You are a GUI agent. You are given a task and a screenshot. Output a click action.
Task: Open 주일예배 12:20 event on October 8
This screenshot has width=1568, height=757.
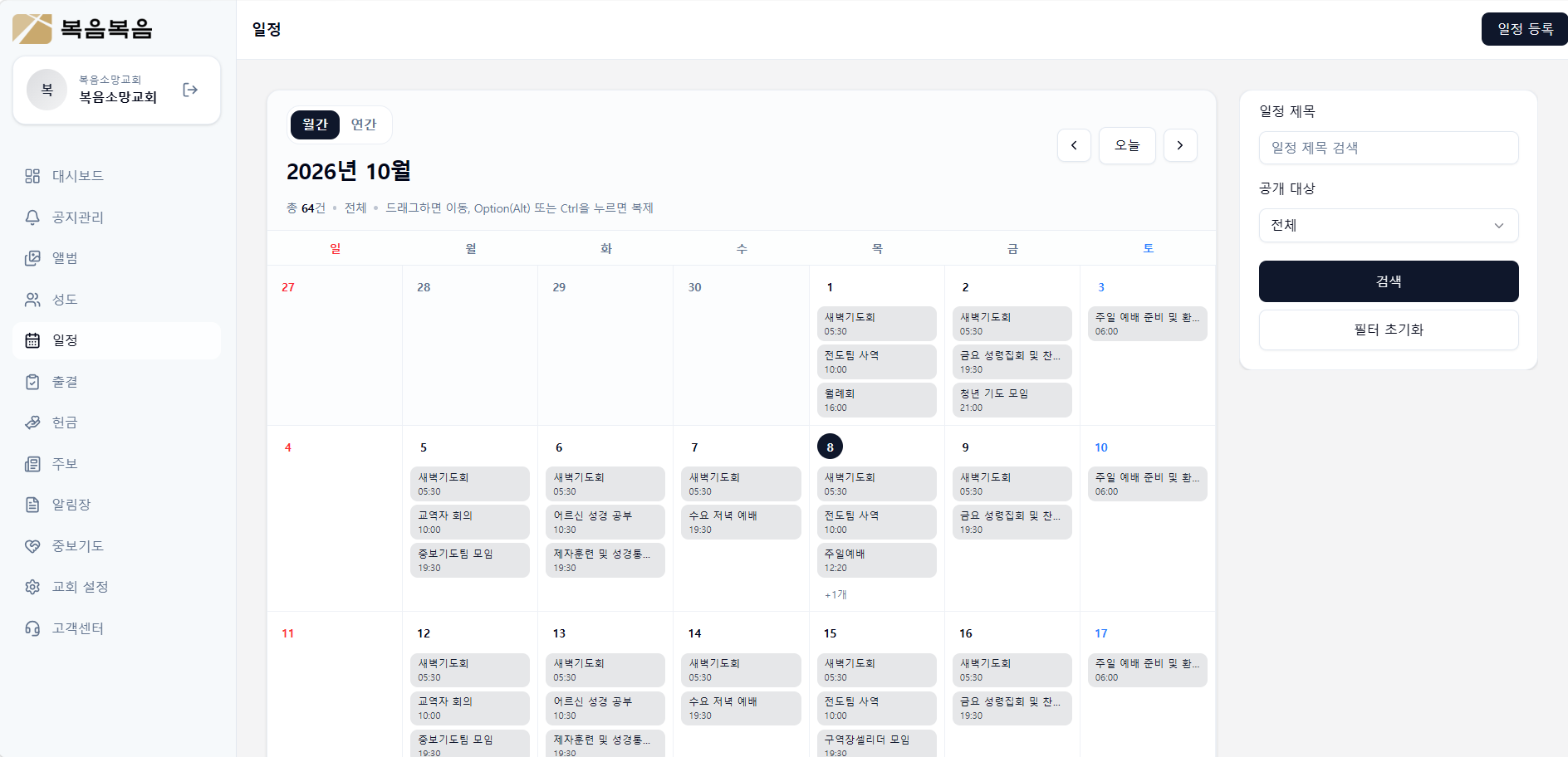pos(876,560)
